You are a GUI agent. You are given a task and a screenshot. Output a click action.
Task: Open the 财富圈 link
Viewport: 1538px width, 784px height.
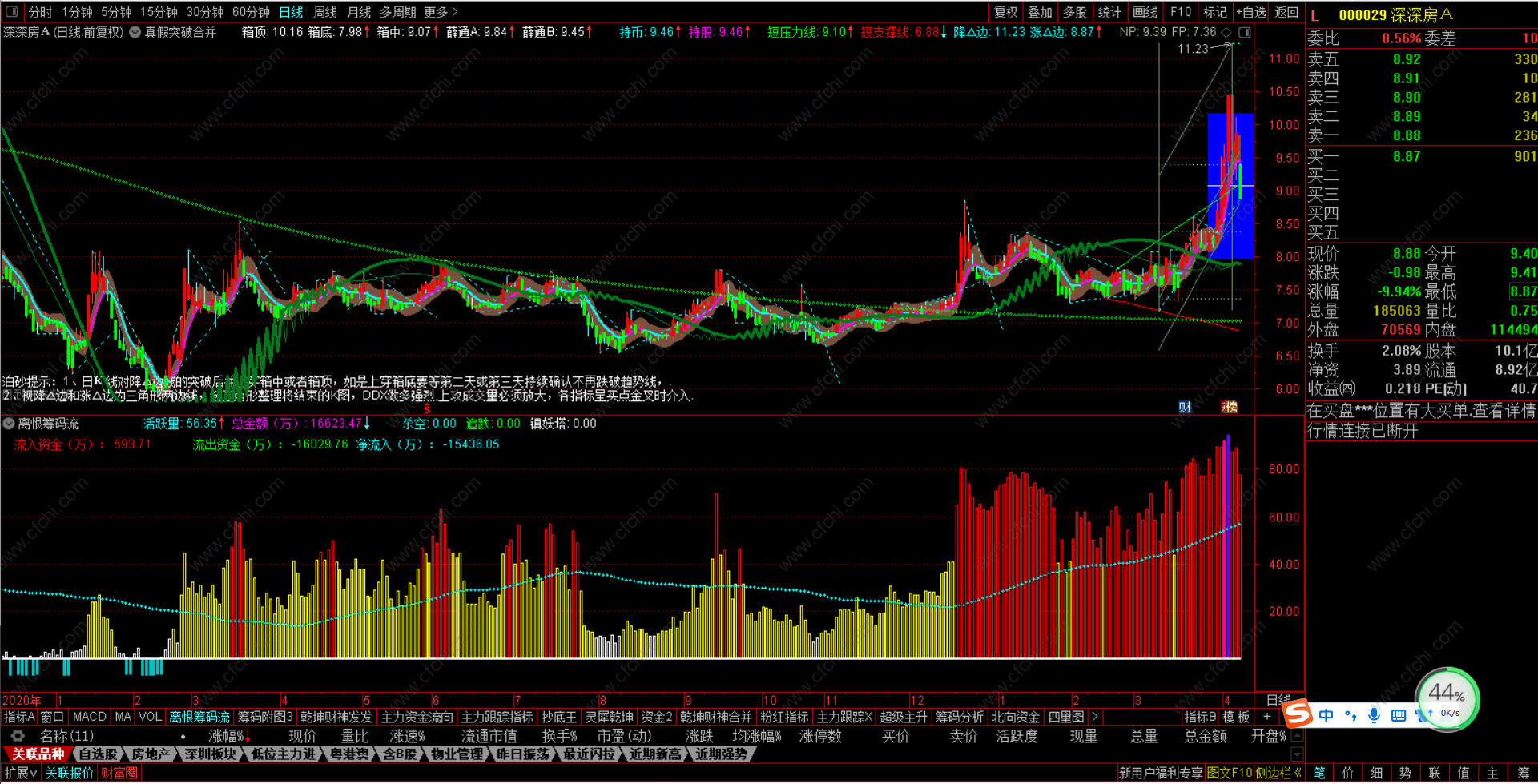(x=119, y=773)
